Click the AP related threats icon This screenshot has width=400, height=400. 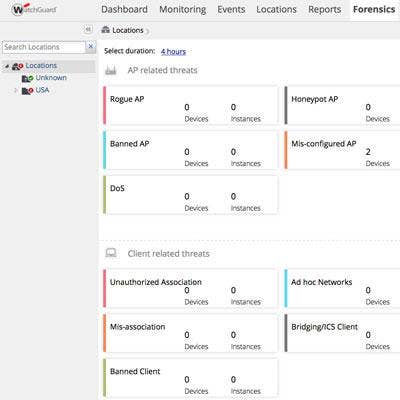click(x=111, y=70)
